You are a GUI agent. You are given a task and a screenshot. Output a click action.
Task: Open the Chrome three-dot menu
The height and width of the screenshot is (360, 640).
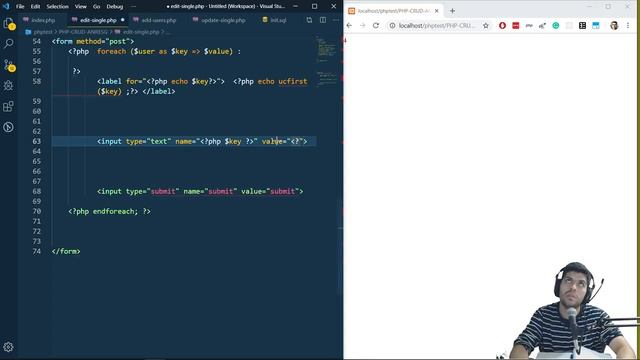[628, 25]
